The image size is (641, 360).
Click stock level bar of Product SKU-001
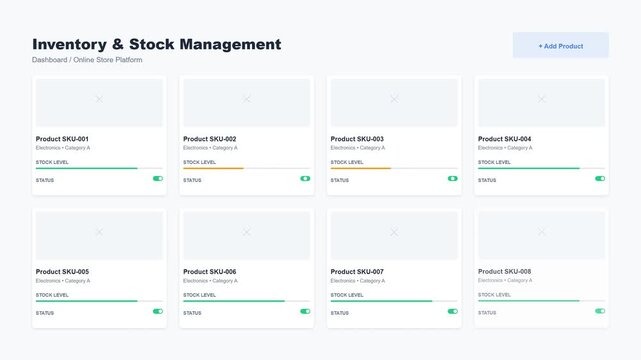coord(99,168)
